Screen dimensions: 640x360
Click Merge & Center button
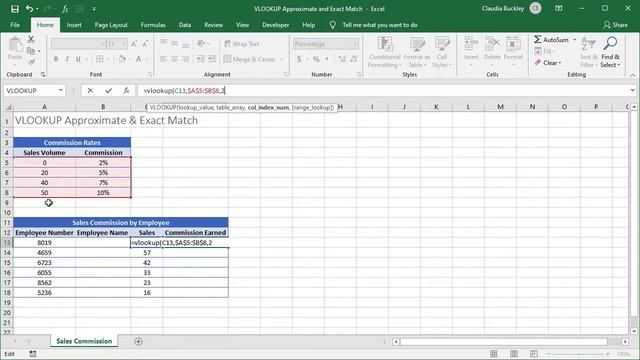point(250,59)
